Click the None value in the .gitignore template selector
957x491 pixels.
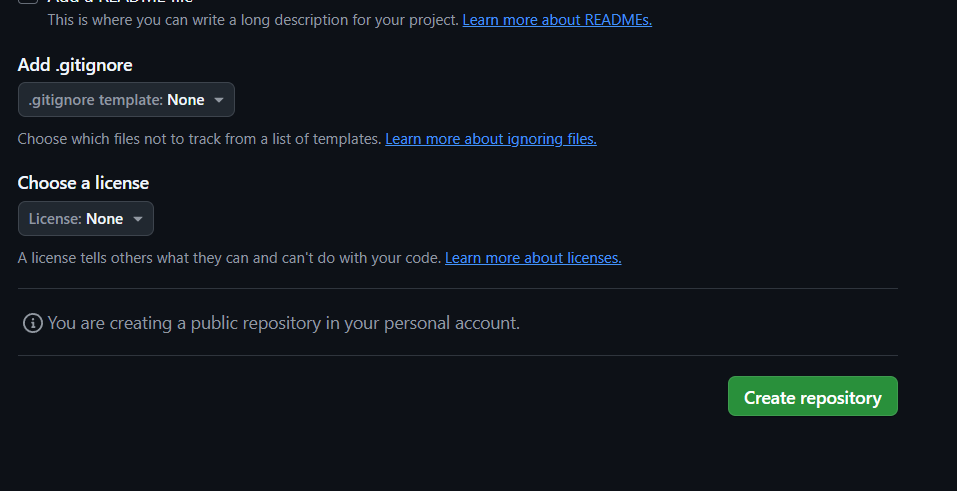186,100
